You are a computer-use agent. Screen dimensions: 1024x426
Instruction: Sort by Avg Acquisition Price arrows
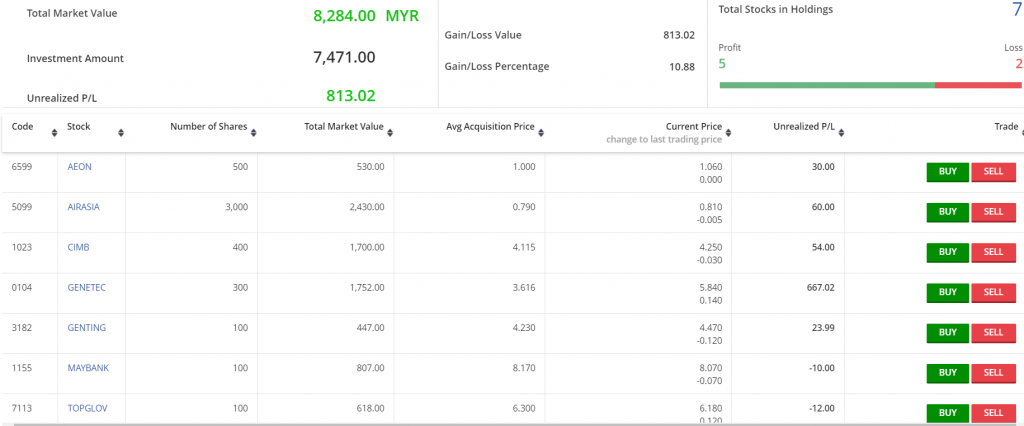pos(541,133)
